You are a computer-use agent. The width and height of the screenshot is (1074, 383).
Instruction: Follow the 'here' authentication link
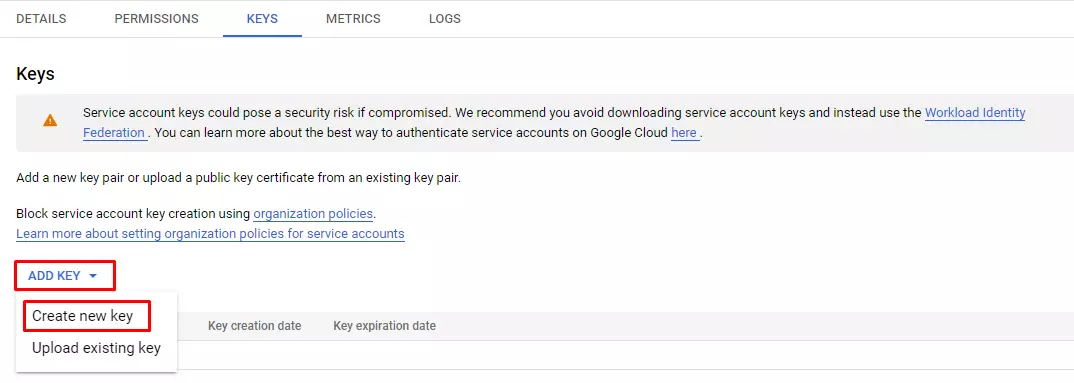[684, 133]
